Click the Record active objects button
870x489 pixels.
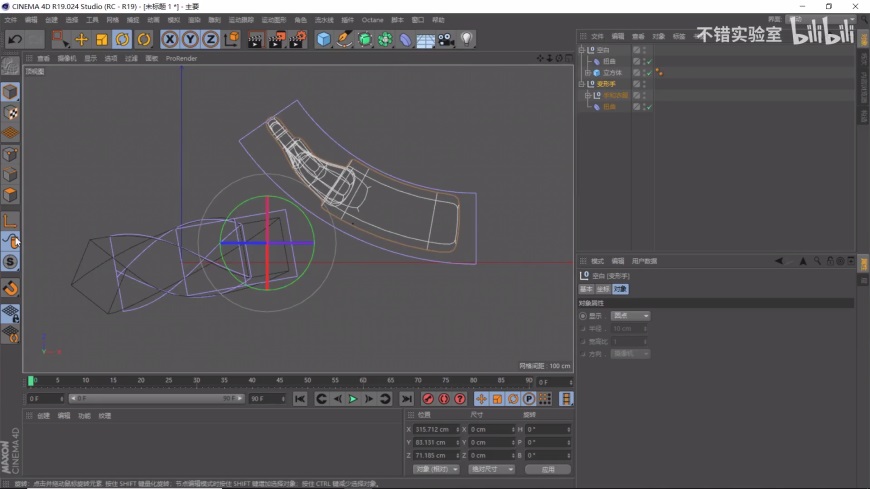[428, 399]
